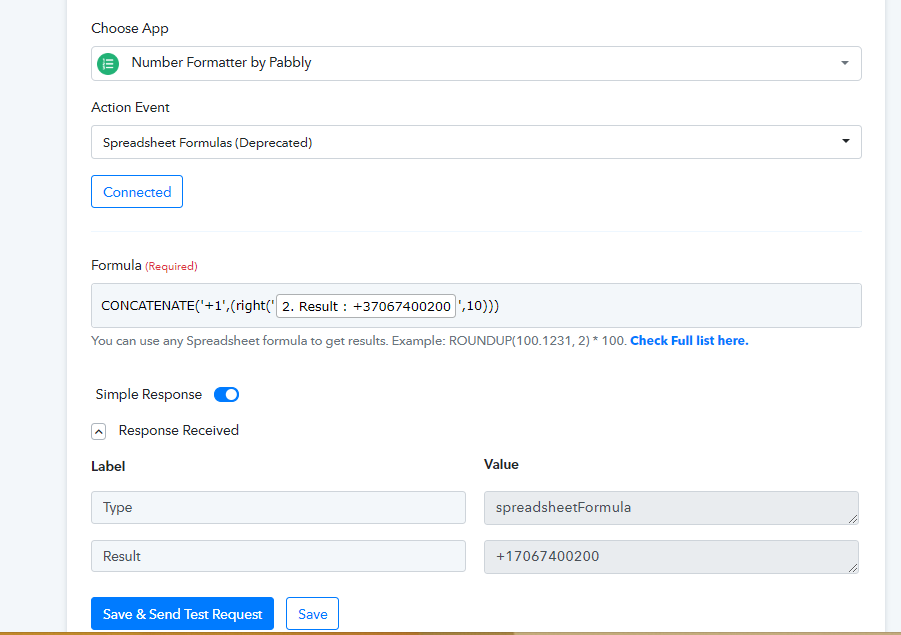Click the Choose App dropdown arrow
The width and height of the screenshot is (901, 635).
(x=845, y=63)
